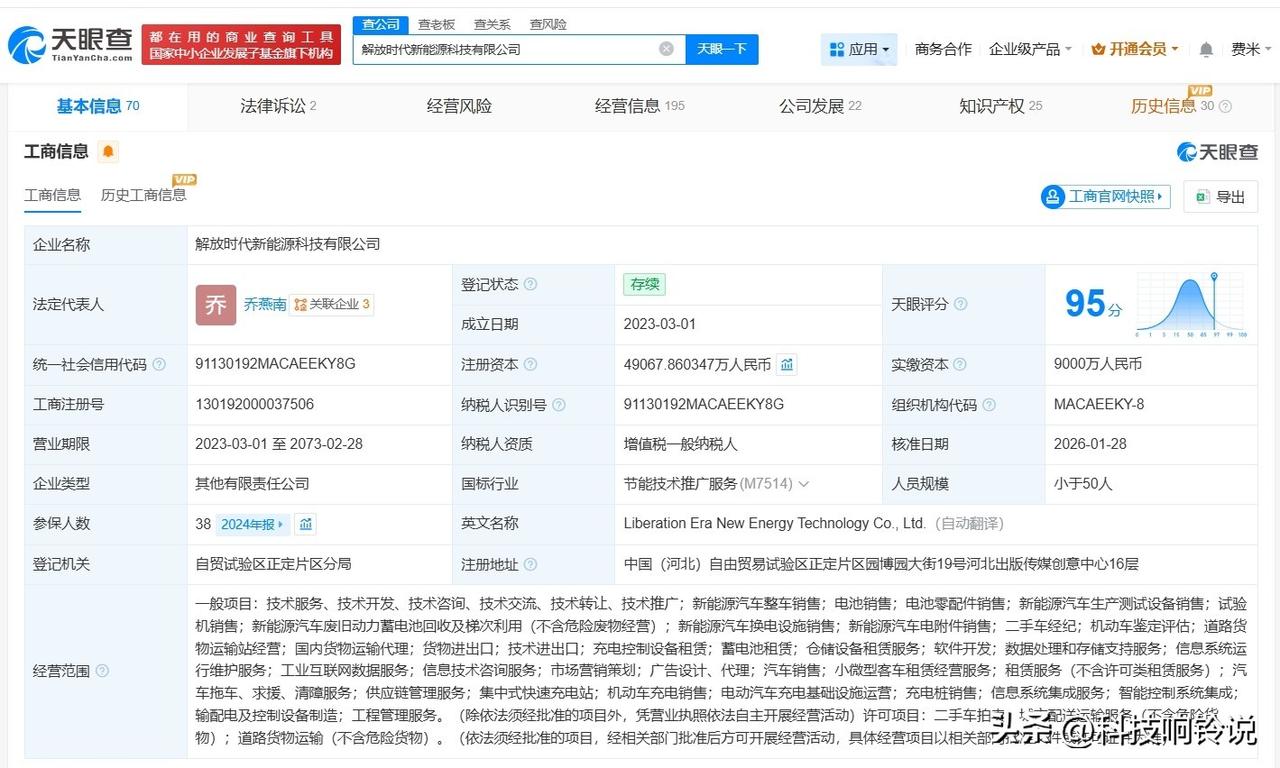Screen dimensions: 1280x768
Task: Open 工商官网快照 snapshot
Action: pyautogui.click(x=1105, y=196)
